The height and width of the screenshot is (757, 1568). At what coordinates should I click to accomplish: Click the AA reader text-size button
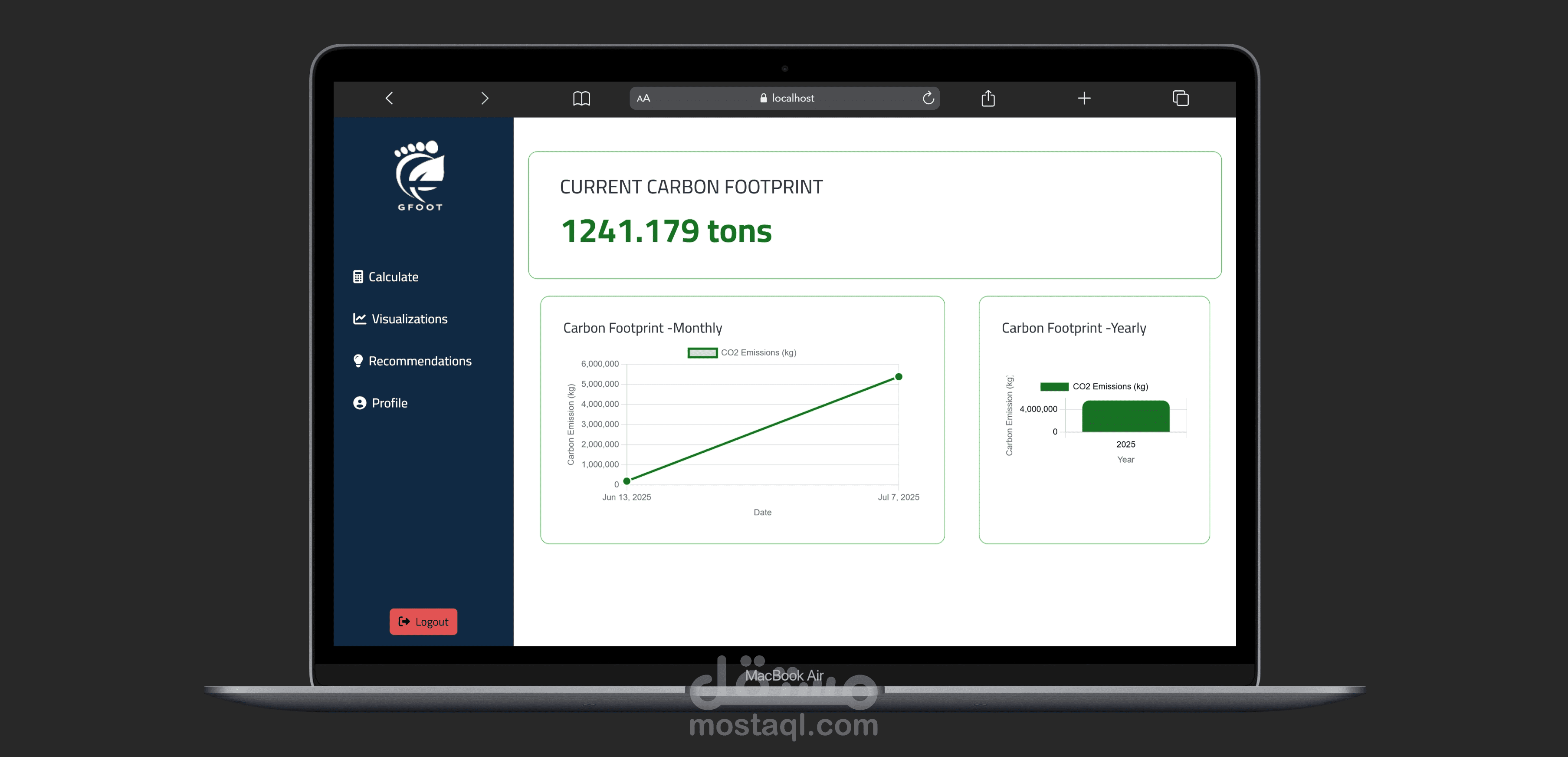coord(643,98)
